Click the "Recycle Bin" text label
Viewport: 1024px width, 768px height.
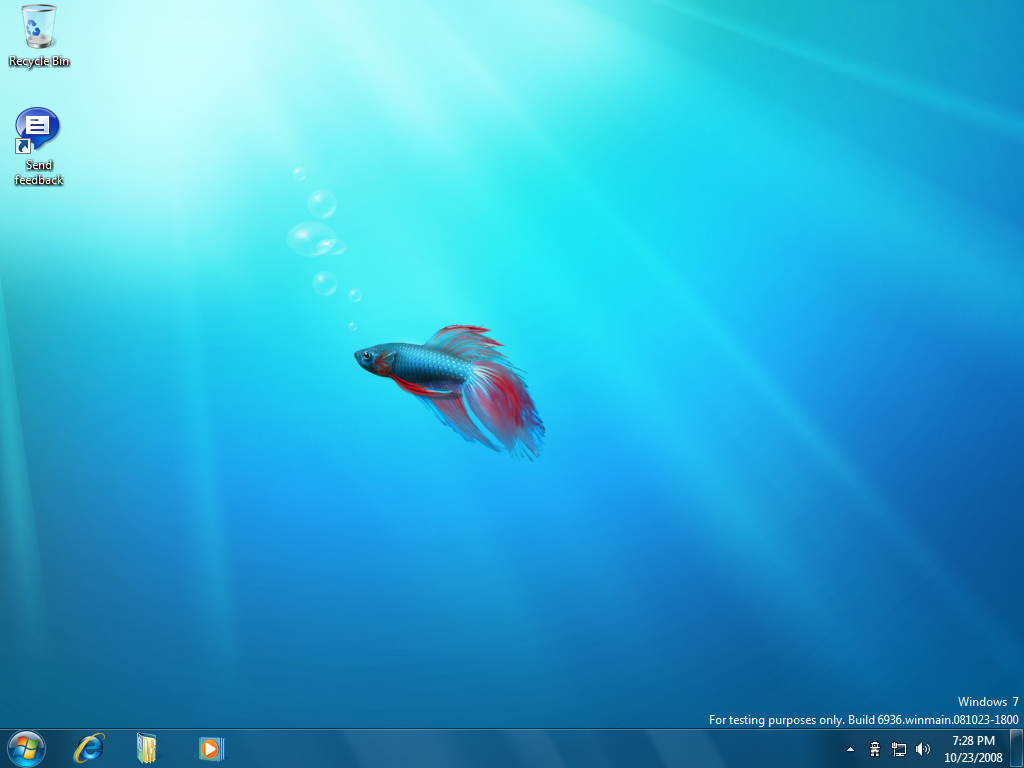(x=39, y=62)
